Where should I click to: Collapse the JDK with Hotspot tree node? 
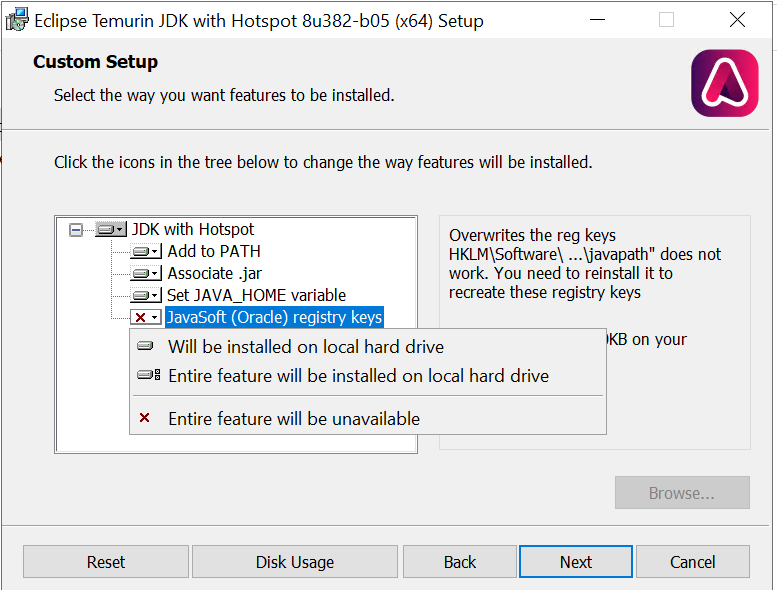76,230
